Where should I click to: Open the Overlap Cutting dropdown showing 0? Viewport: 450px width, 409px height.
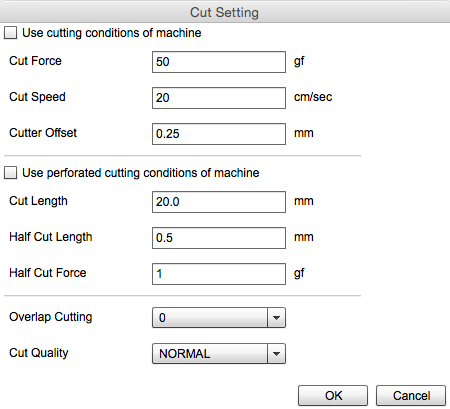[219, 318]
